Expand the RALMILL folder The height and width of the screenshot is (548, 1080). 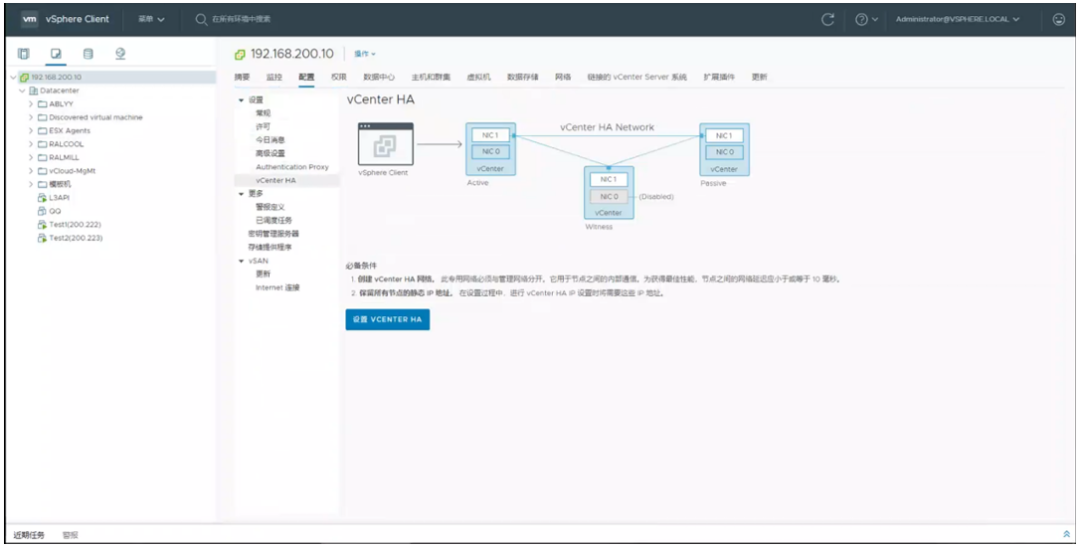[x=31, y=158]
